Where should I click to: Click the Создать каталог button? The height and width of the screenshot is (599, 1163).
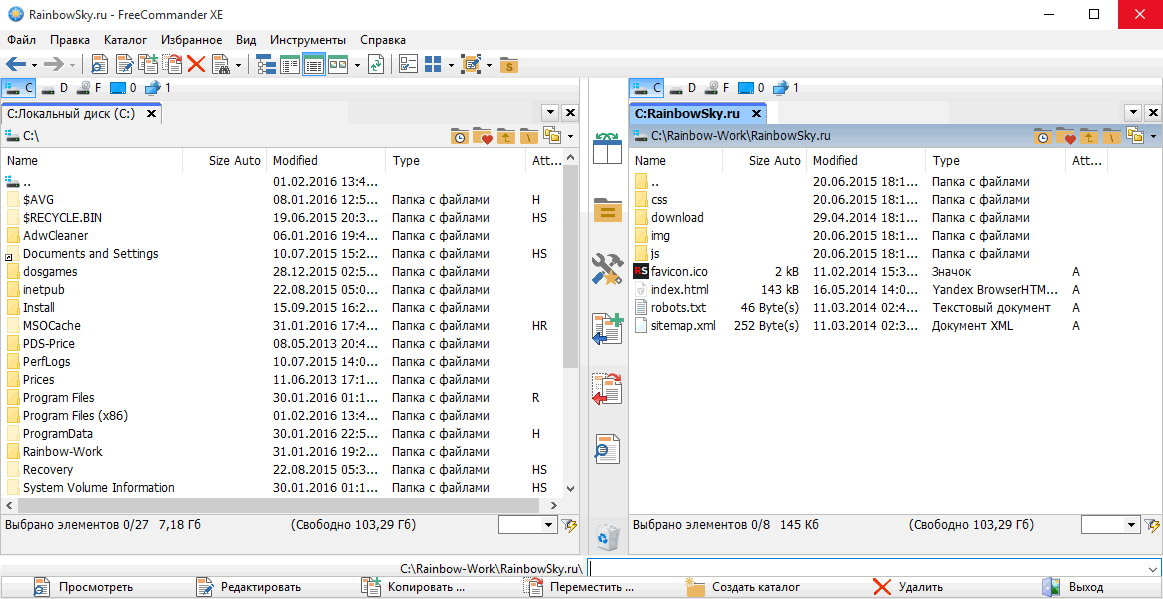pos(742,588)
